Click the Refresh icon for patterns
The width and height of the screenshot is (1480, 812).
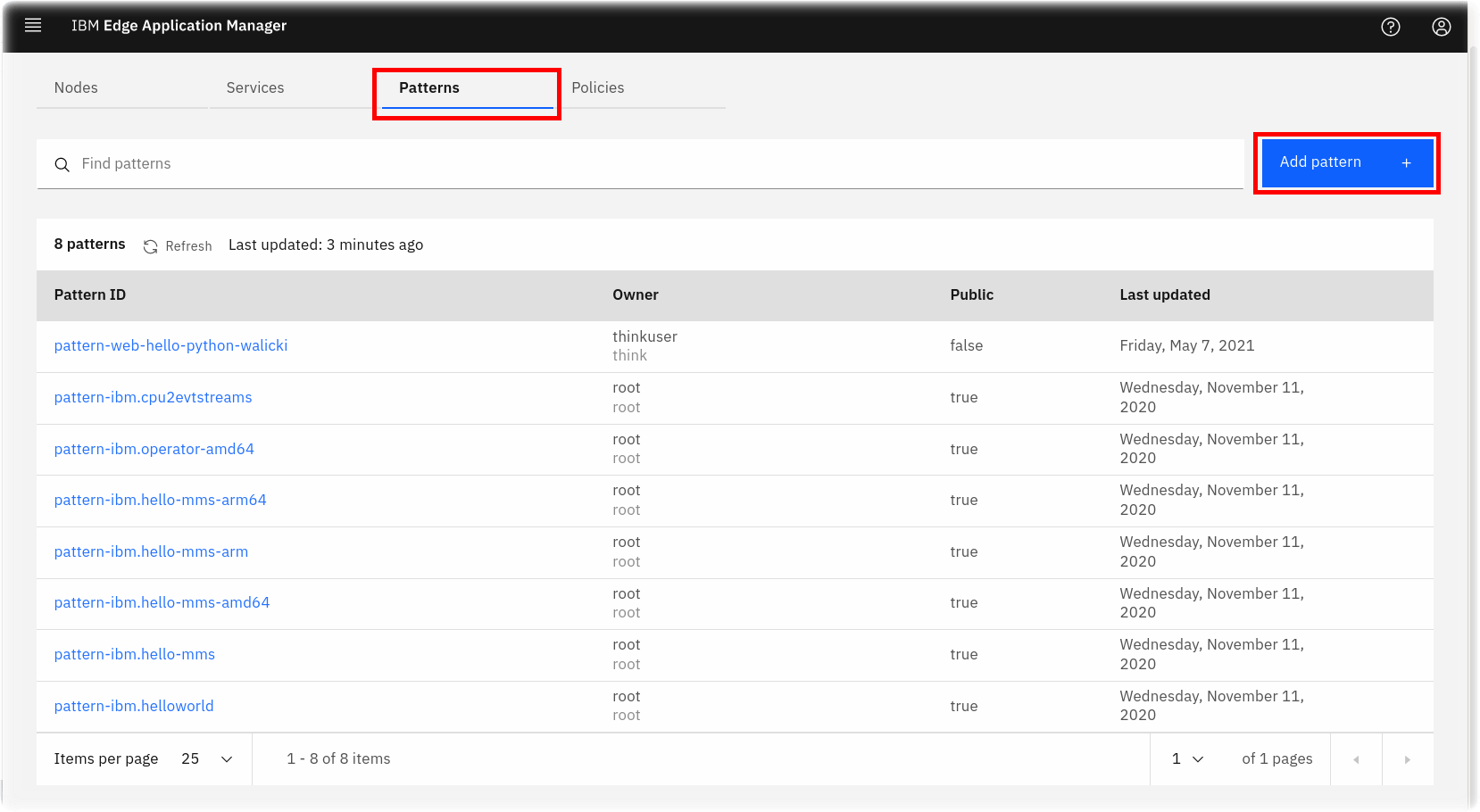point(151,246)
